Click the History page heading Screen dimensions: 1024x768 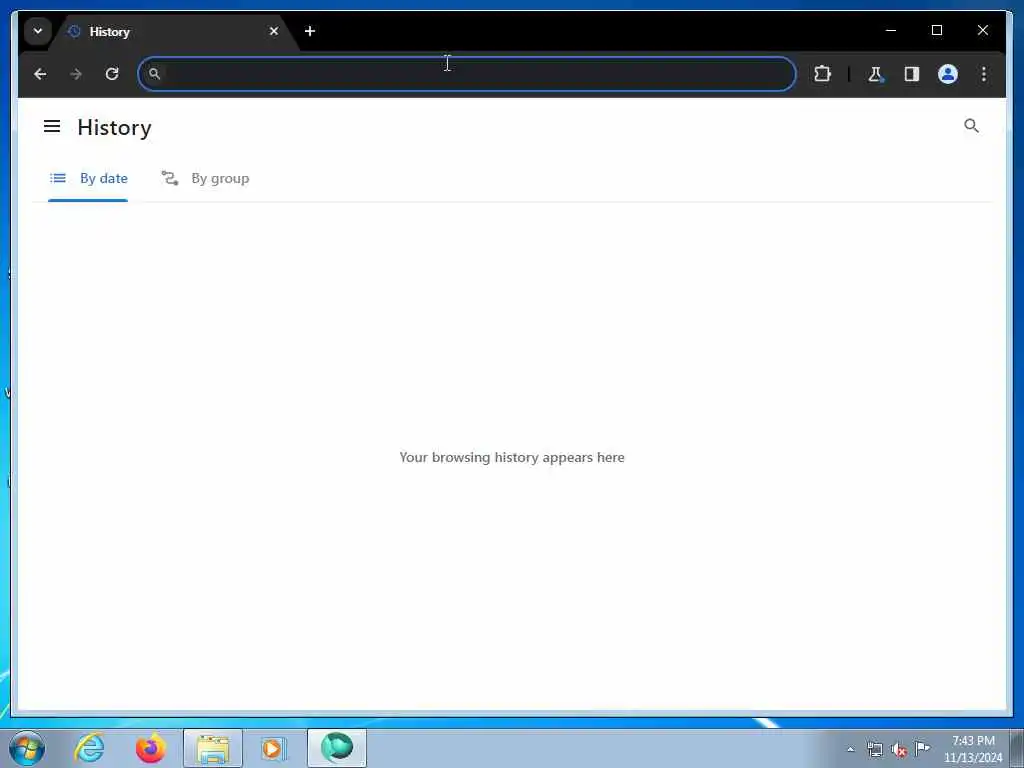coord(114,127)
